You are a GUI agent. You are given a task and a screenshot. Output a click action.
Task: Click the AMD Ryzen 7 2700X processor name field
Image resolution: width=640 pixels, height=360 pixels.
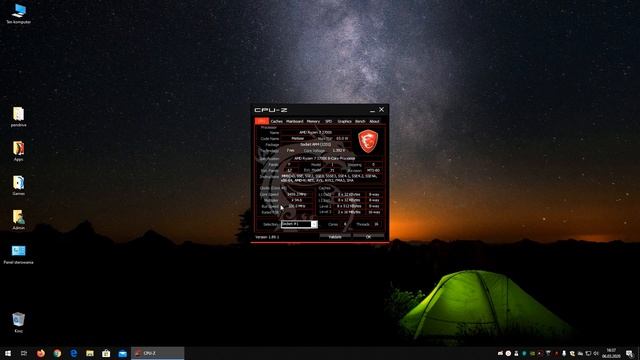click(316, 133)
